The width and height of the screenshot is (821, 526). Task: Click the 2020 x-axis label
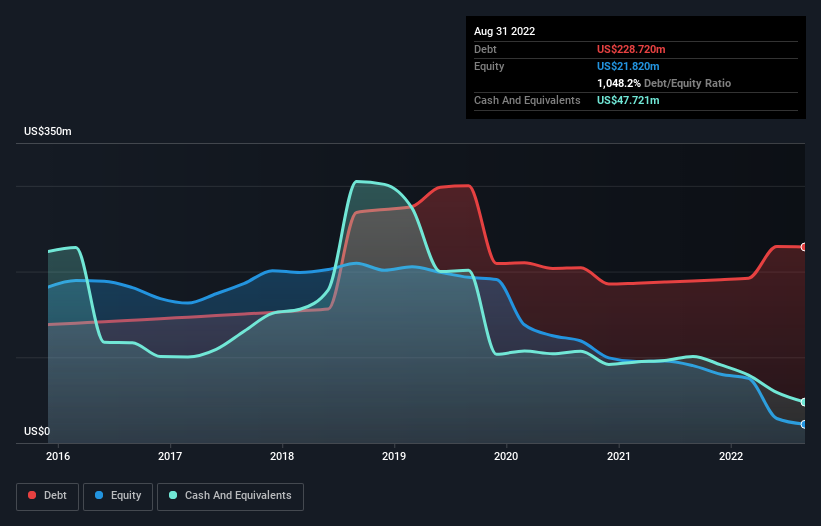click(x=506, y=456)
